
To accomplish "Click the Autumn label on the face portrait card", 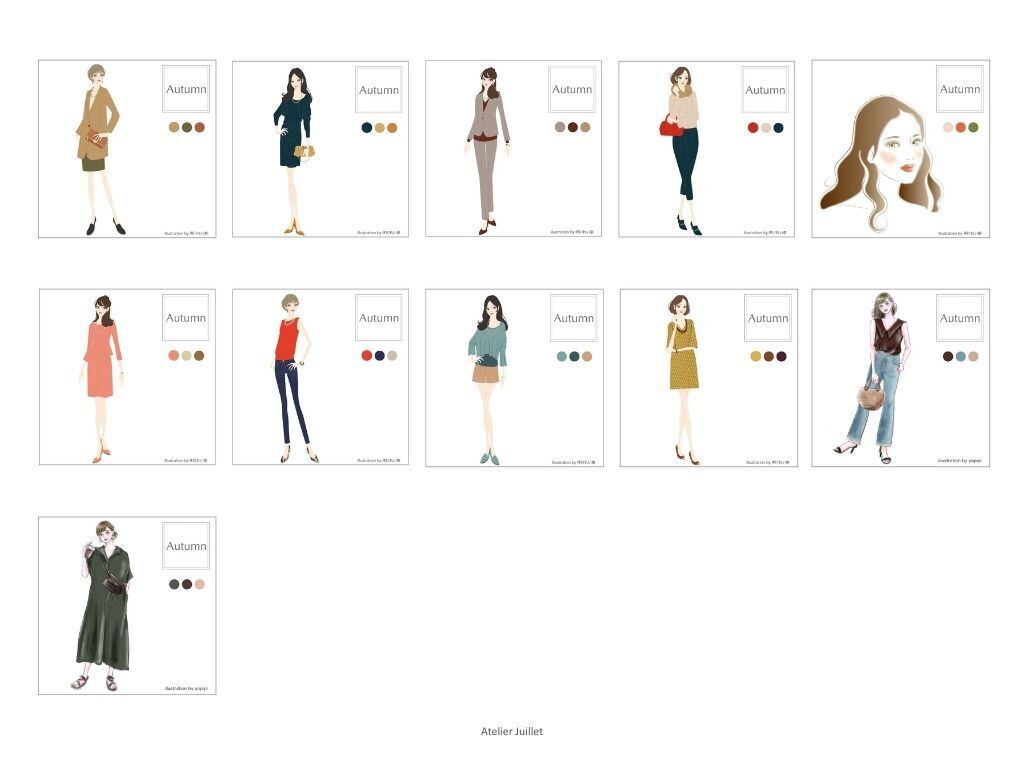I will coord(959,89).
